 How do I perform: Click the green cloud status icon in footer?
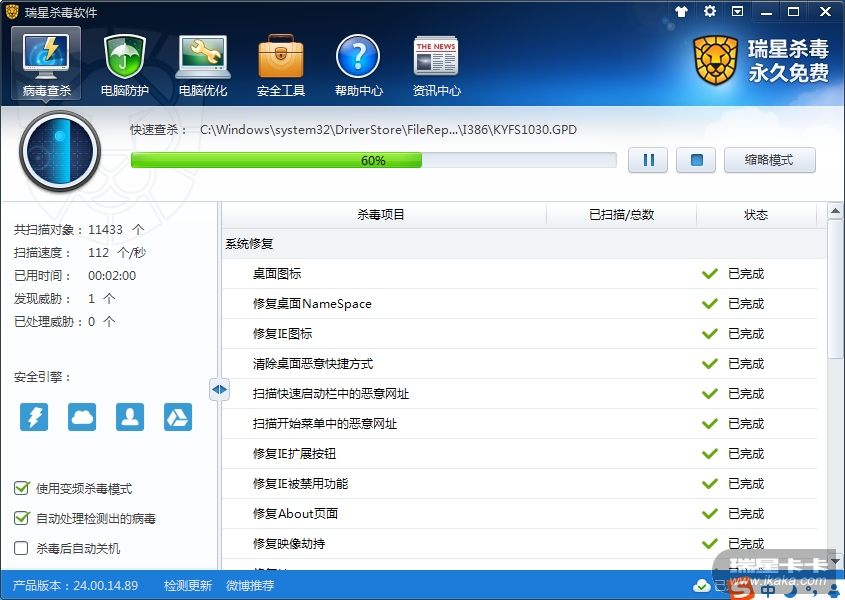tap(701, 585)
